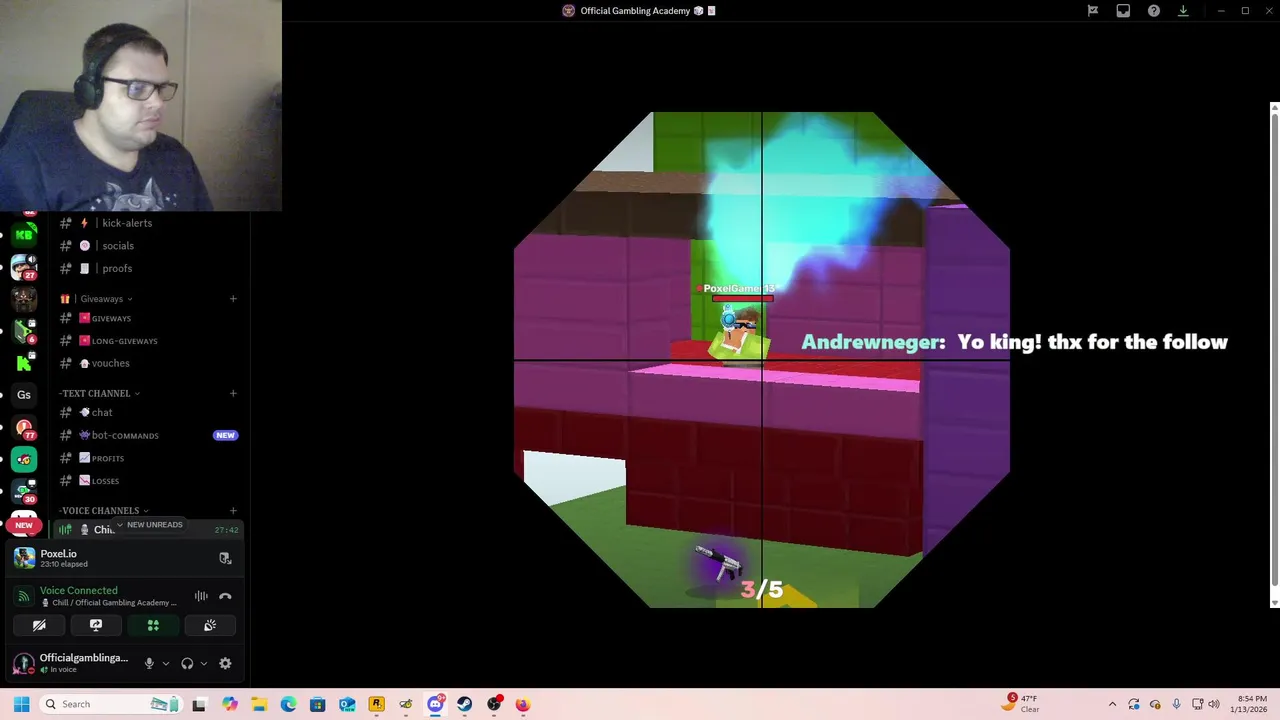Screen dimensions: 1280x720
Task: Show hidden system tray icons
Action: coord(1112,704)
